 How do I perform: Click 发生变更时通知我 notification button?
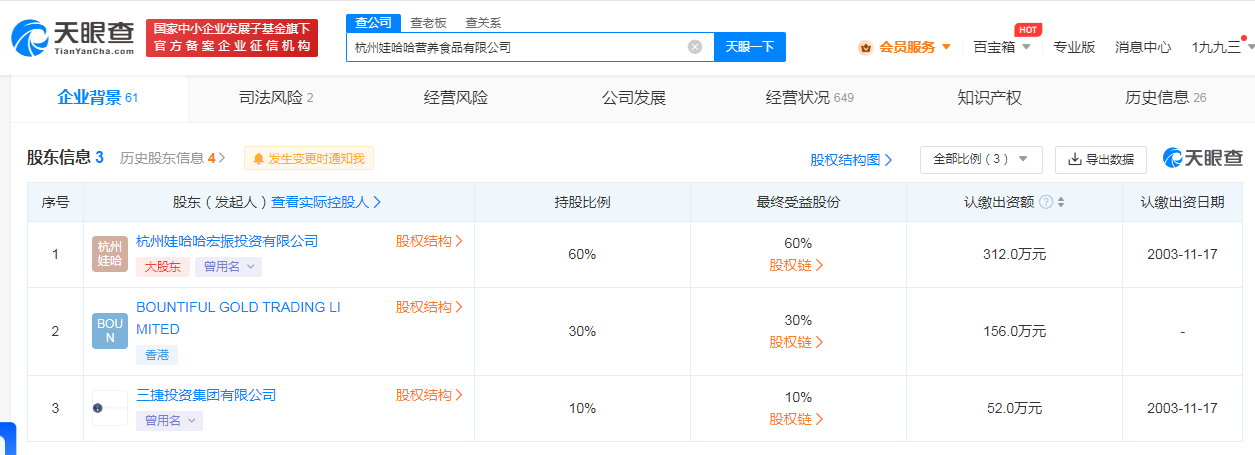[x=309, y=158]
